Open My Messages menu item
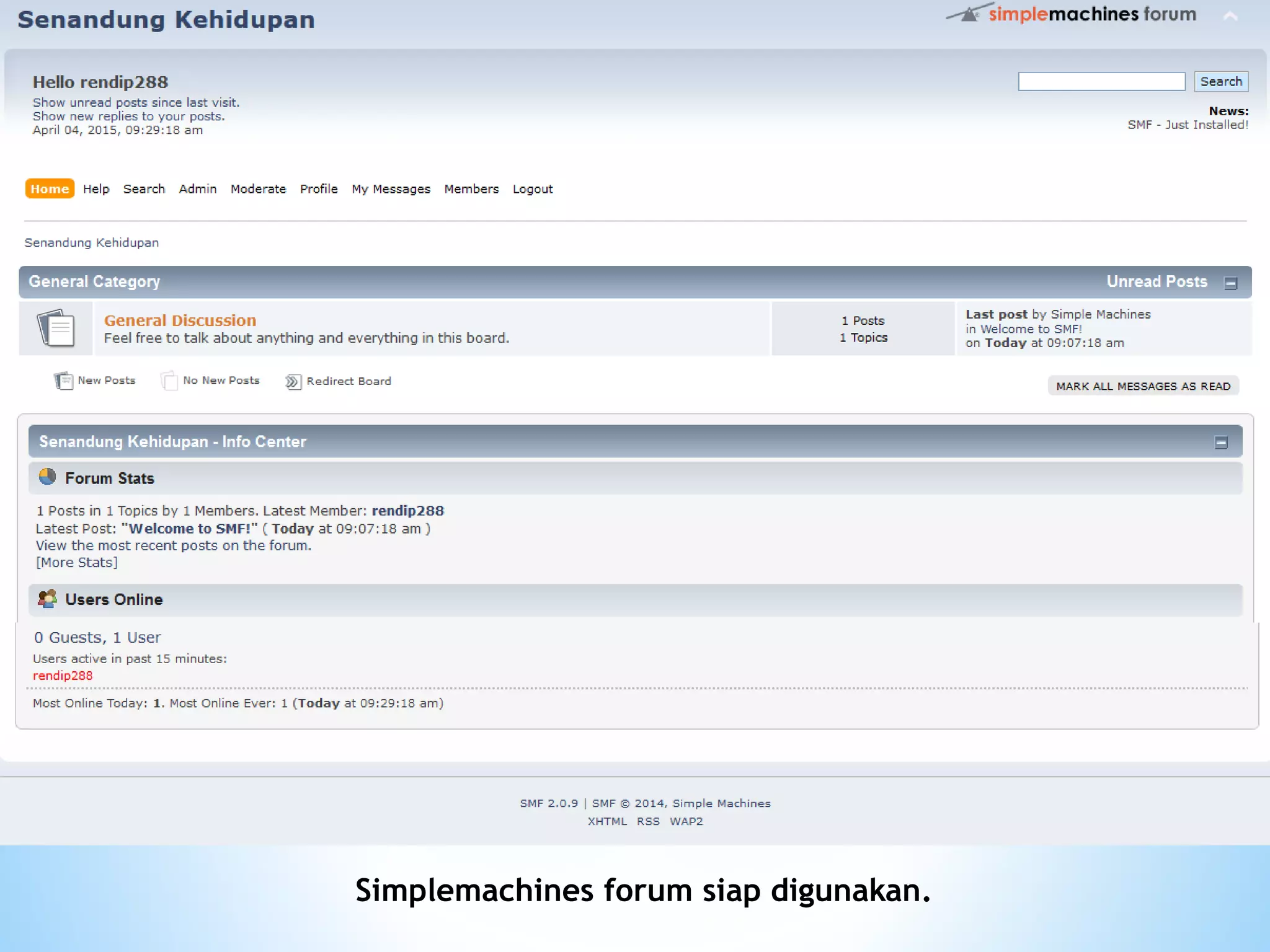 coord(391,189)
